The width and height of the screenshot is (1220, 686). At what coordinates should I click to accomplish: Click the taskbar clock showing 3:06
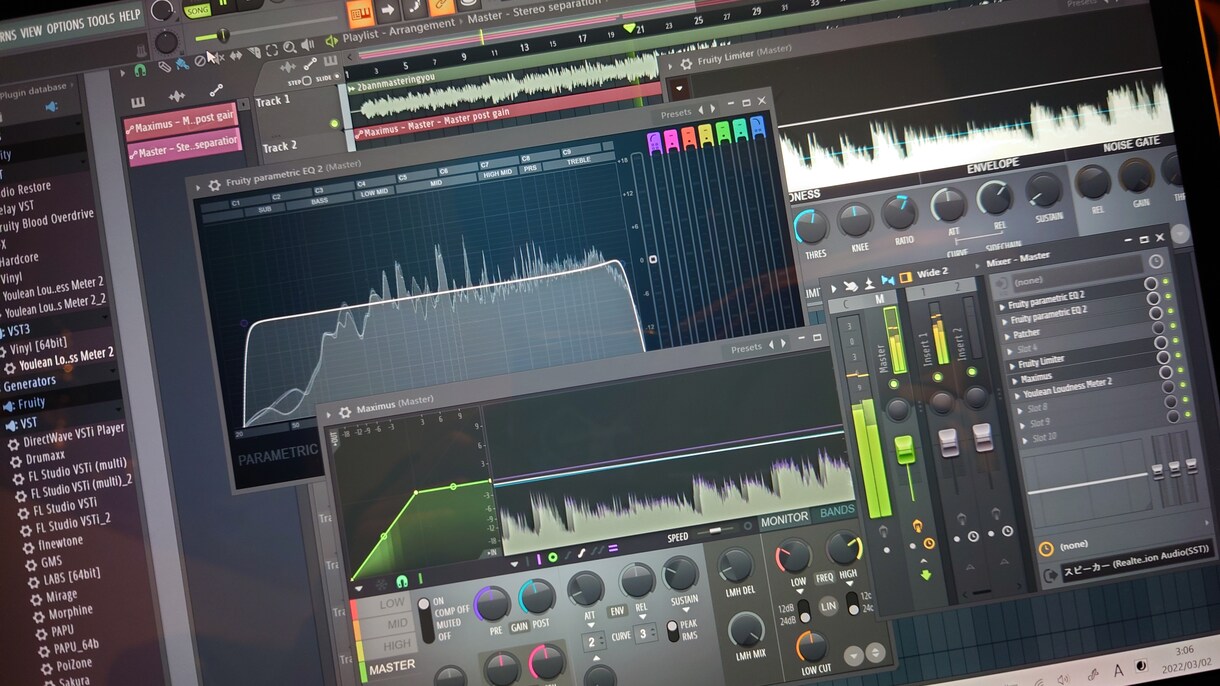click(x=1184, y=649)
